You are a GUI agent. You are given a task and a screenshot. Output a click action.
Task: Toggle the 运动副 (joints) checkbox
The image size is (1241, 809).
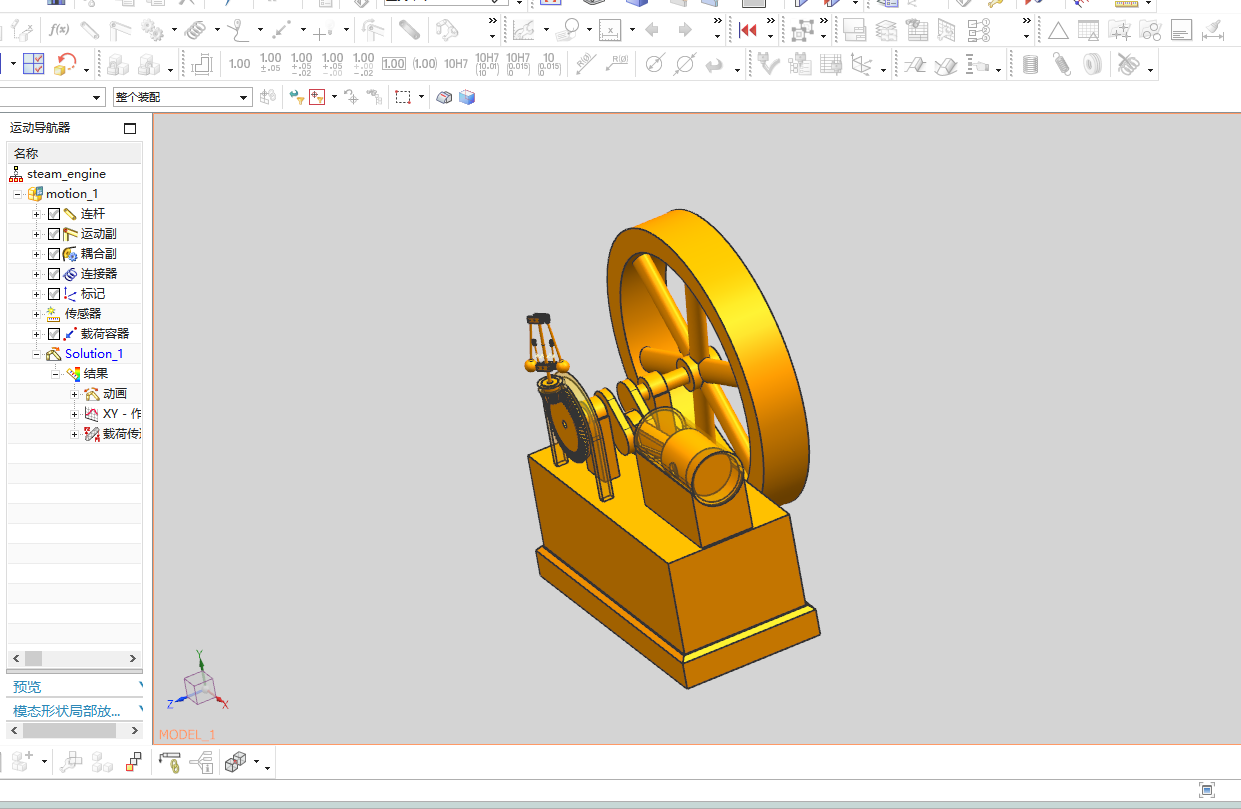click(x=54, y=234)
